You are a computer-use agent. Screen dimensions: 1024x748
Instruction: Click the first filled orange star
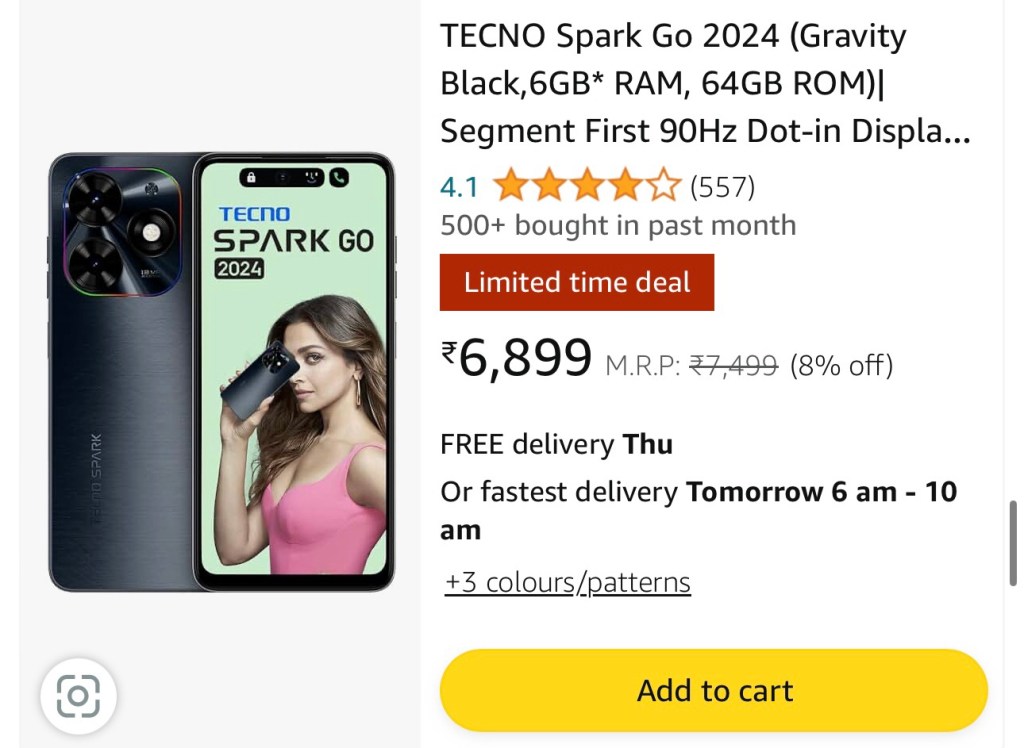[x=510, y=186]
